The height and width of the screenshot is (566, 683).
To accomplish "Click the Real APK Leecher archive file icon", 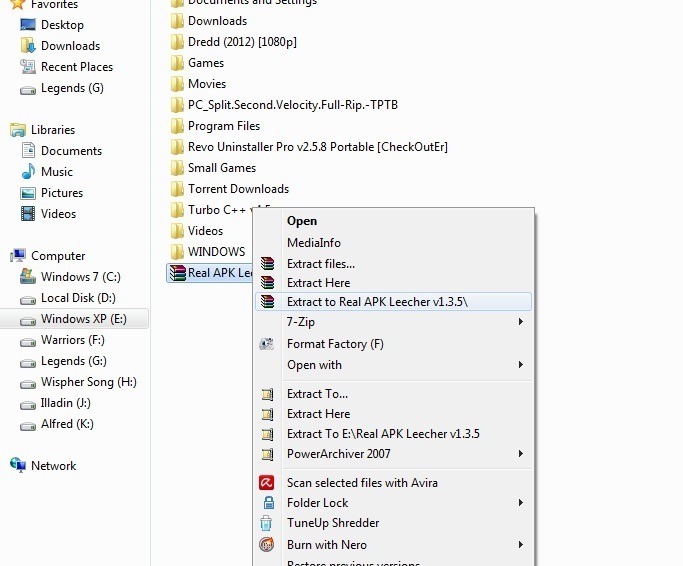I will [176, 273].
